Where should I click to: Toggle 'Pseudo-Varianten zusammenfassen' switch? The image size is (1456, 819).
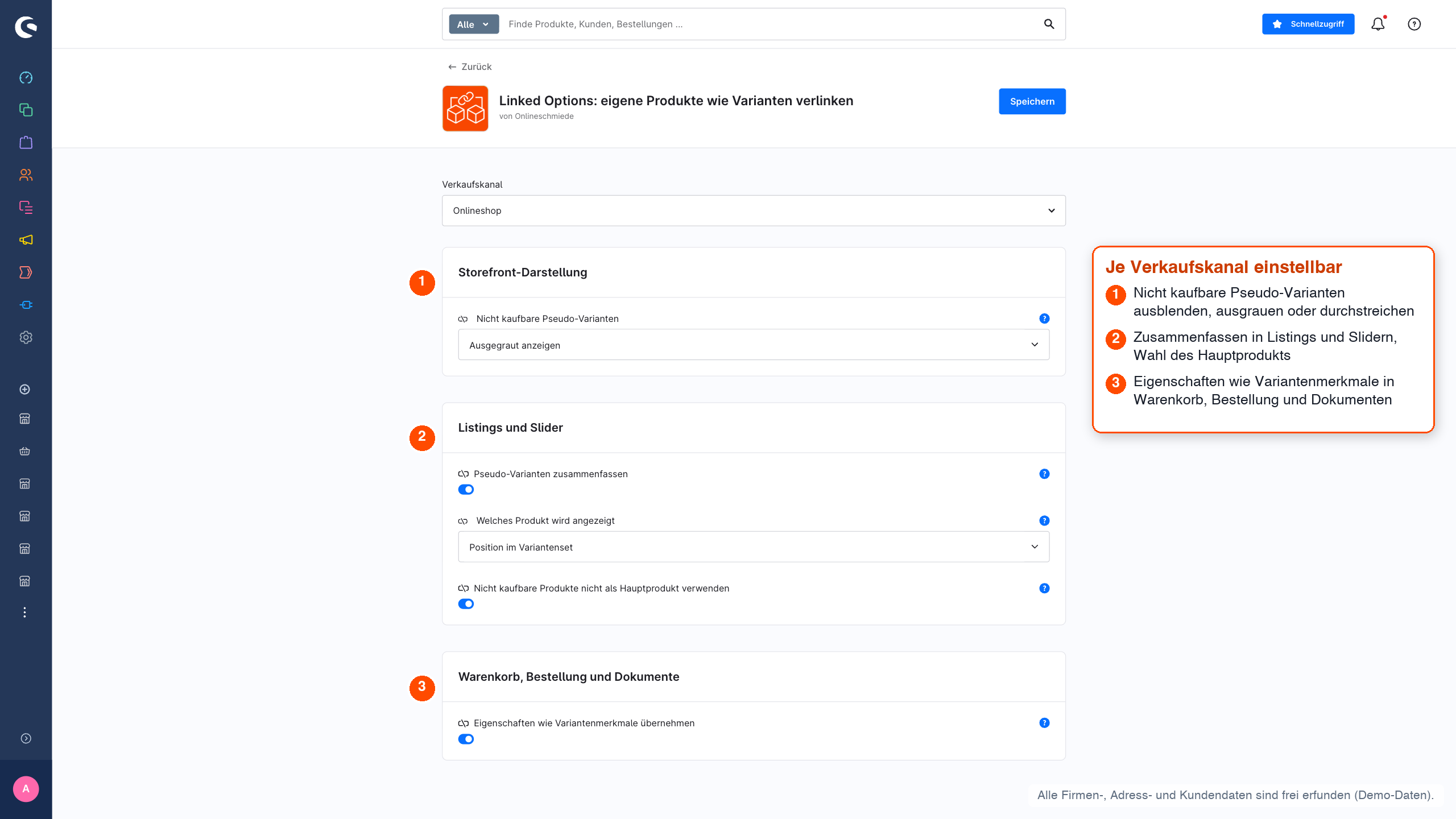[466, 490]
